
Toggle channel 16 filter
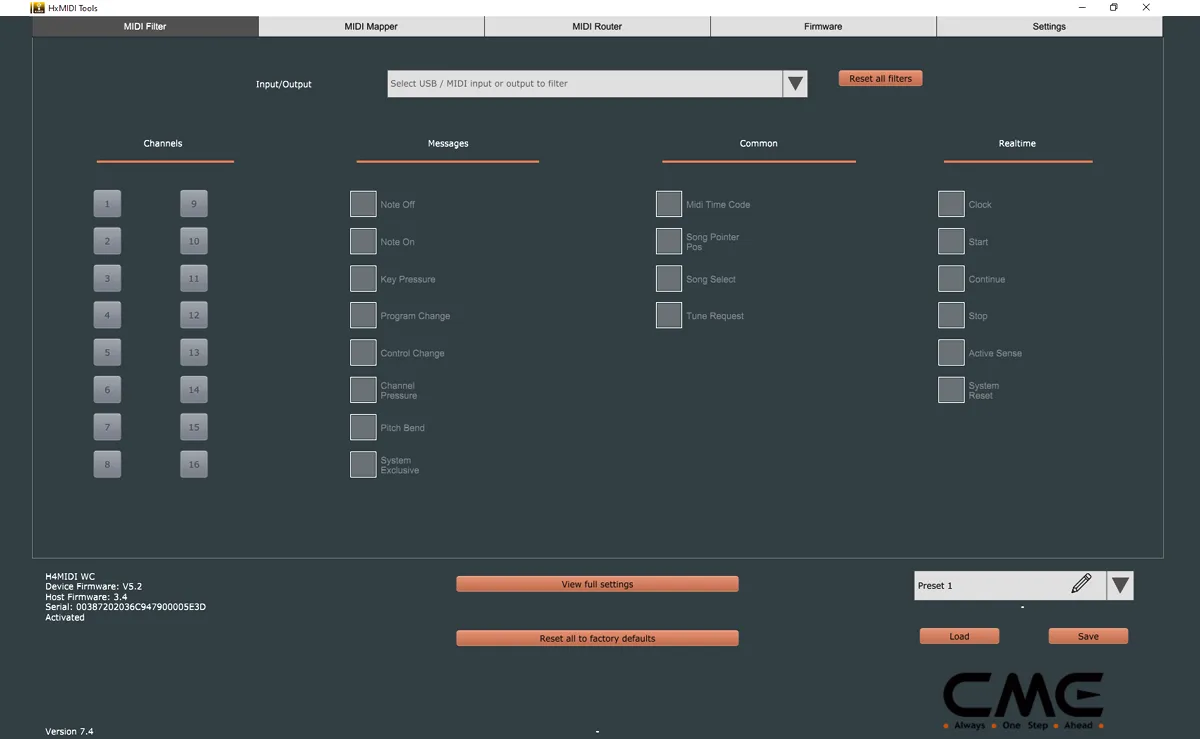[x=193, y=463]
